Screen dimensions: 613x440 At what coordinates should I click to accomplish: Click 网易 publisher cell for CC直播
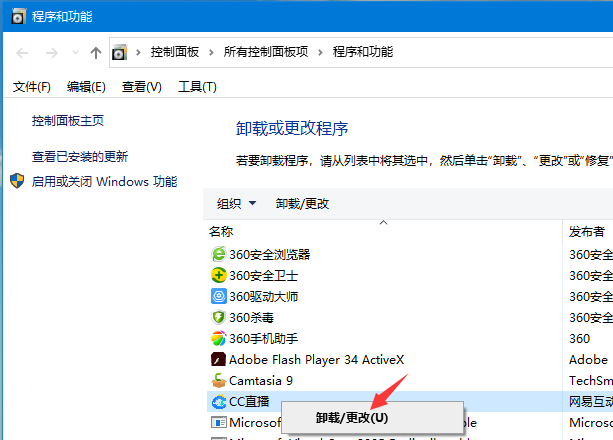coord(591,402)
